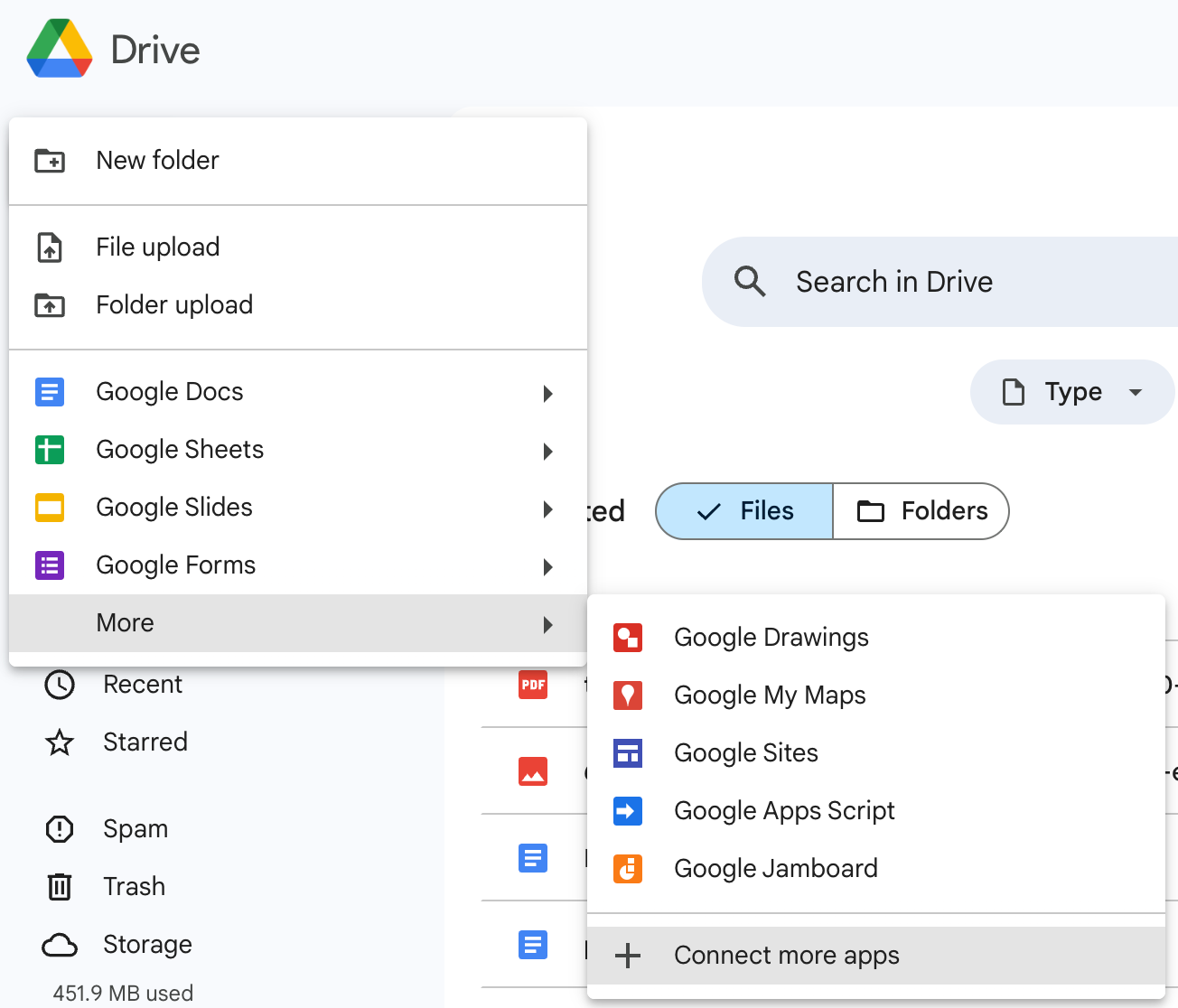Expand the Google Slides submenu arrow
Image resolution: width=1178 pixels, height=1008 pixels.
(x=547, y=509)
